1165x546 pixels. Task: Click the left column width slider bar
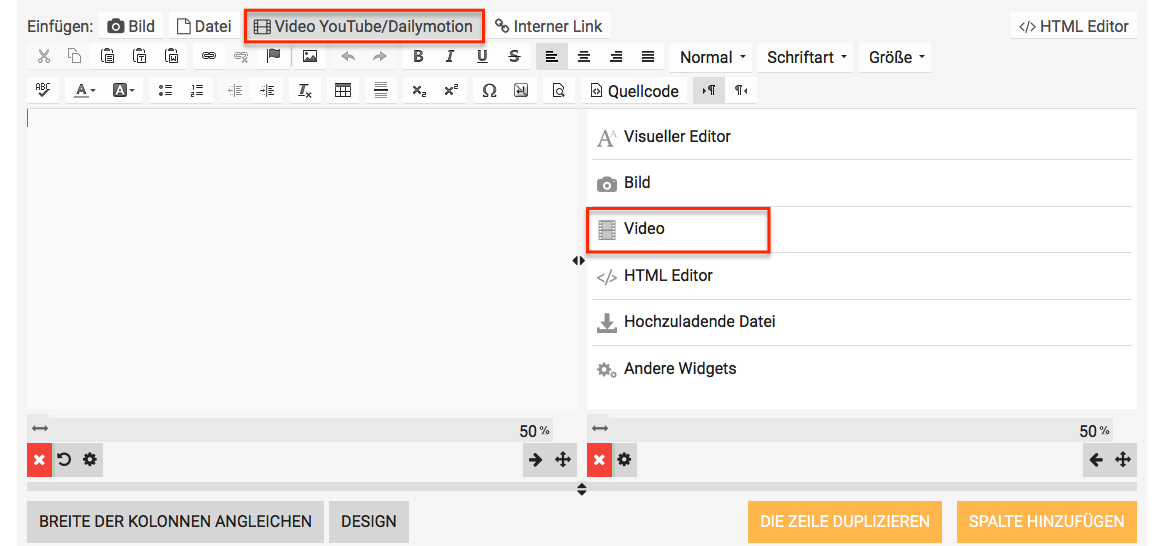pyautogui.click(x=280, y=428)
